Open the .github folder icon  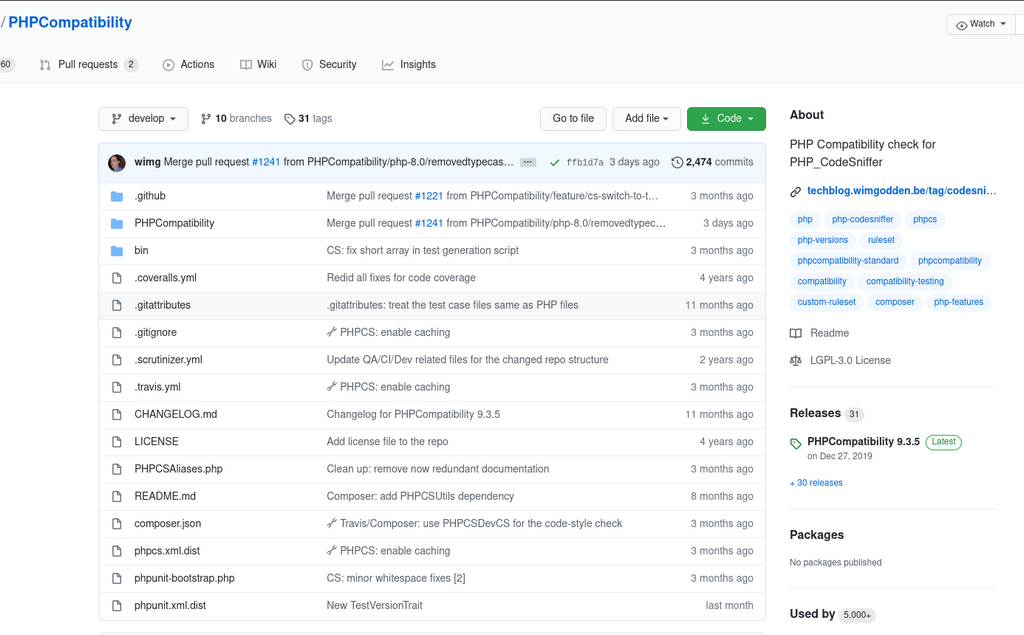pos(117,196)
